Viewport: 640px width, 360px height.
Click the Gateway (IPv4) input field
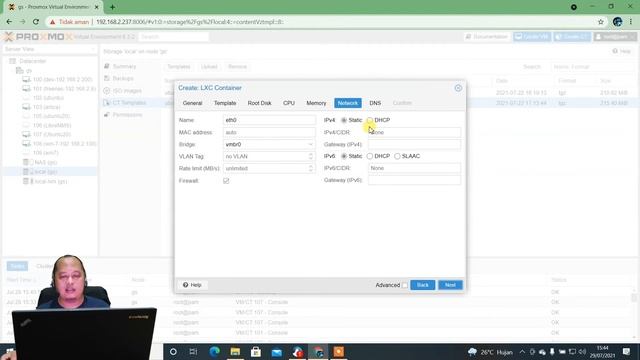[414, 144]
